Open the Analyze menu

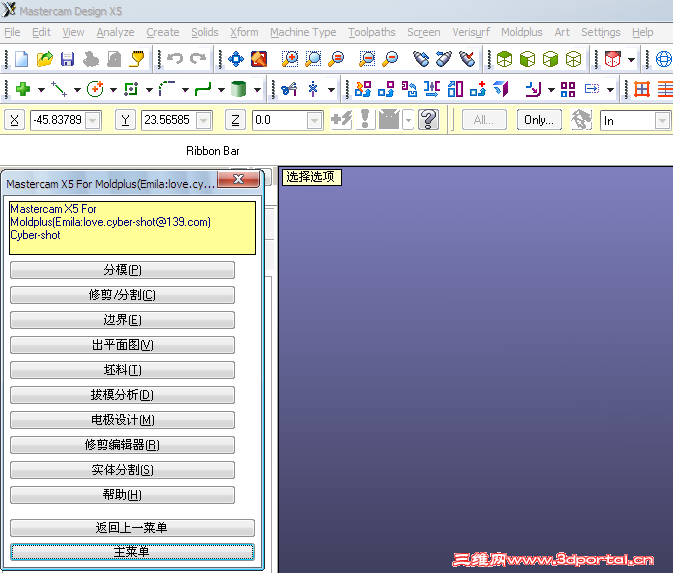[x=115, y=32]
